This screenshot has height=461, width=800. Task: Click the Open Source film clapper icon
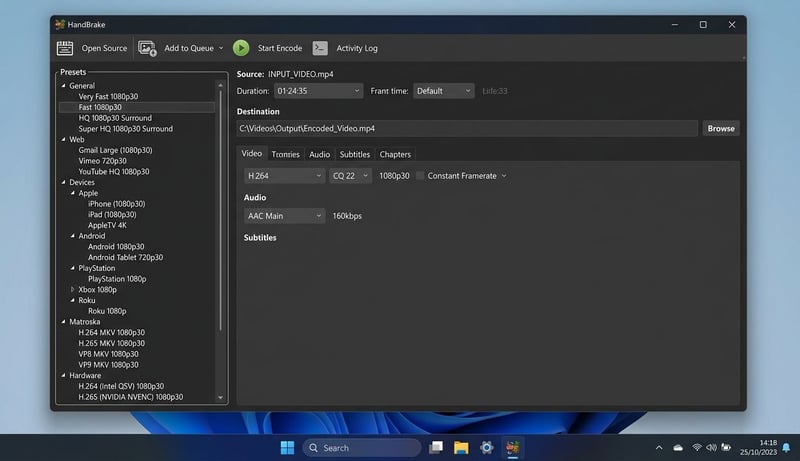point(65,48)
